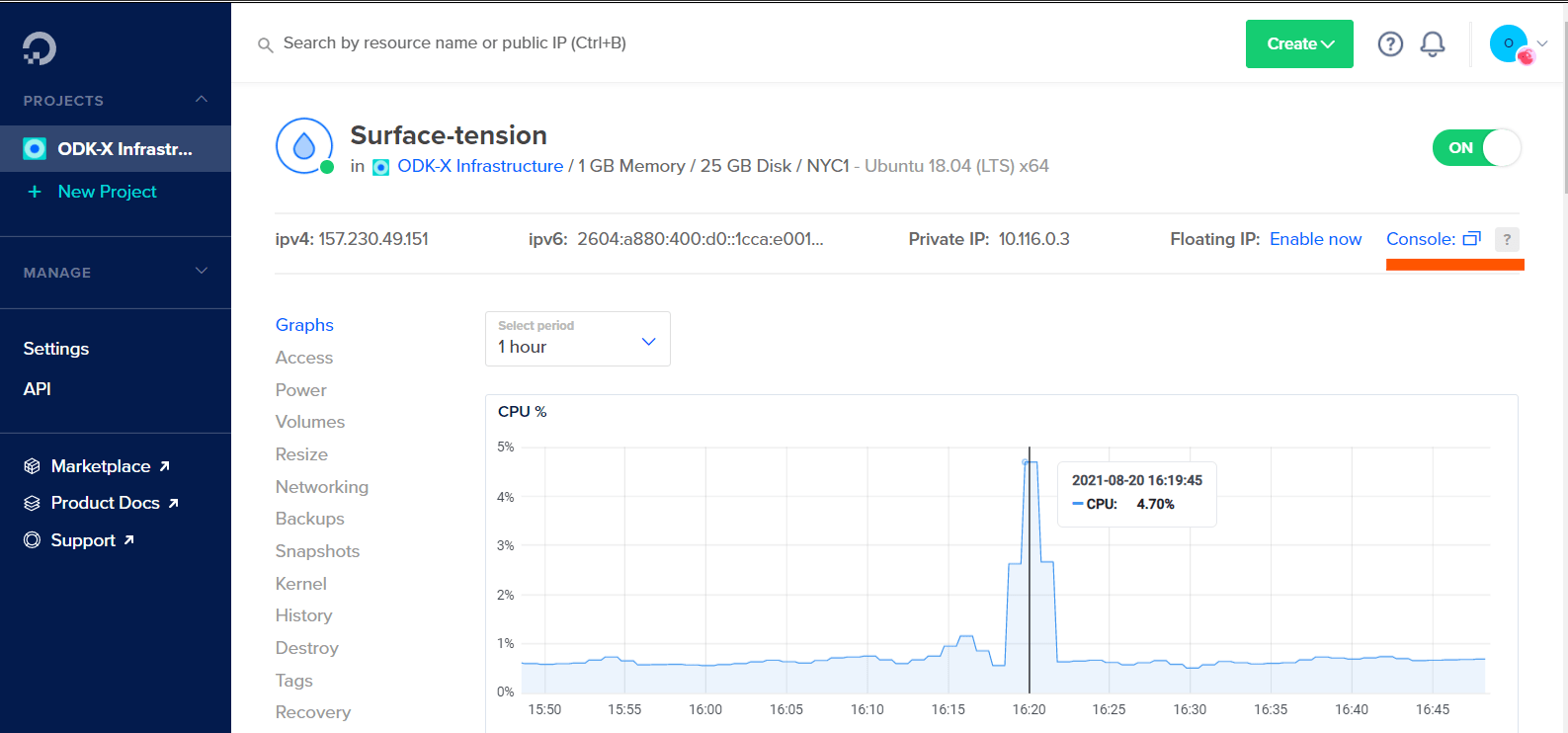Open the Create dropdown button
This screenshot has height=733, width=1568.
[1299, 43]
